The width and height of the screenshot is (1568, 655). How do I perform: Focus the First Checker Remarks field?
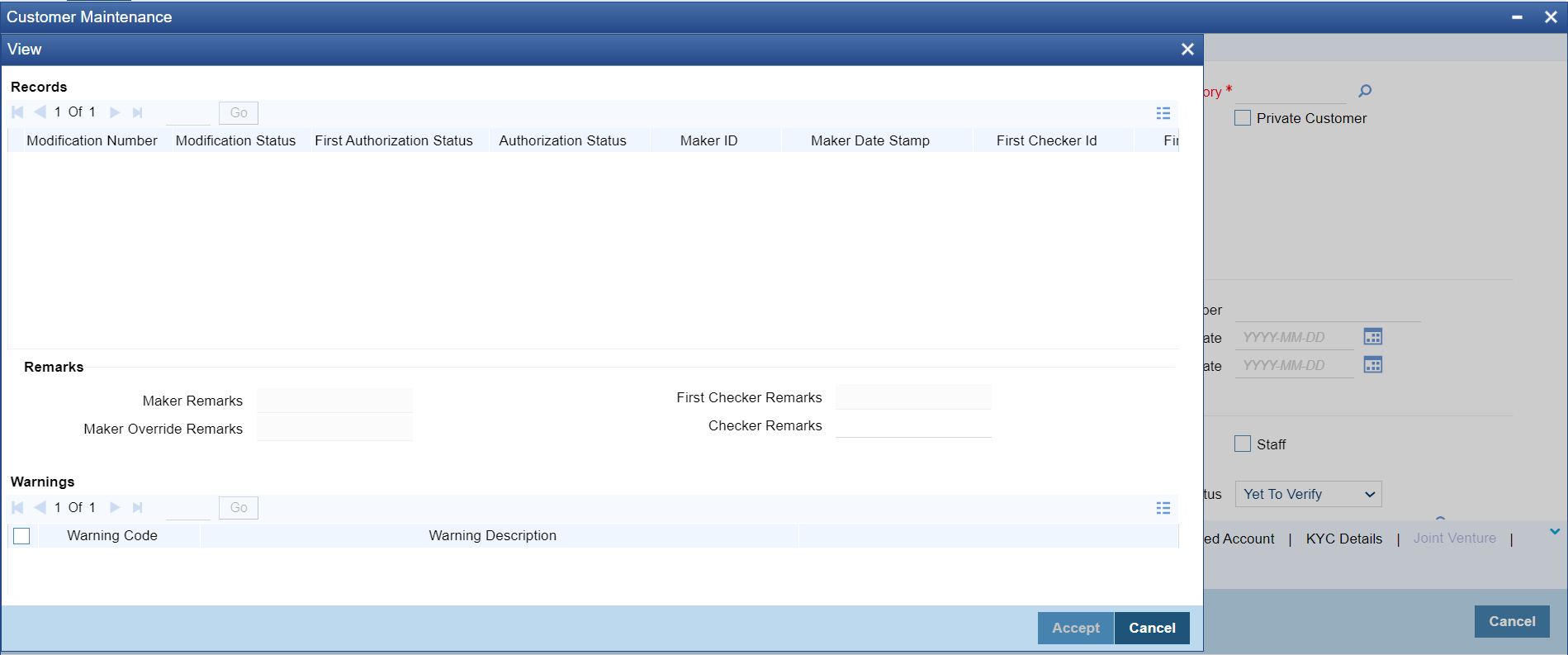(913, 397)
